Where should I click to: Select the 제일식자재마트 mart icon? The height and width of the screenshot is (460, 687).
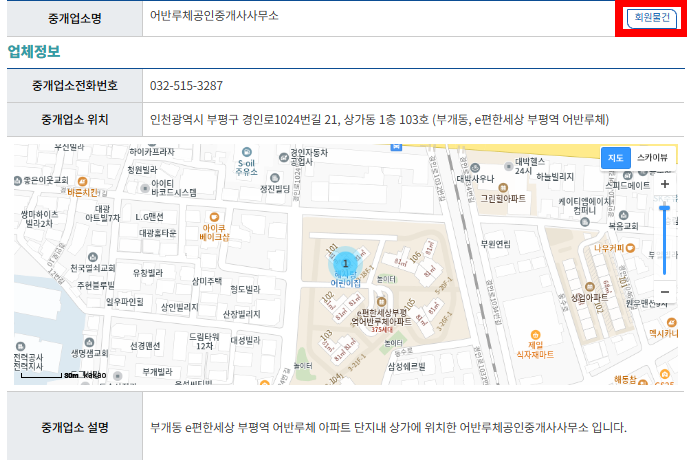[535, 335]
